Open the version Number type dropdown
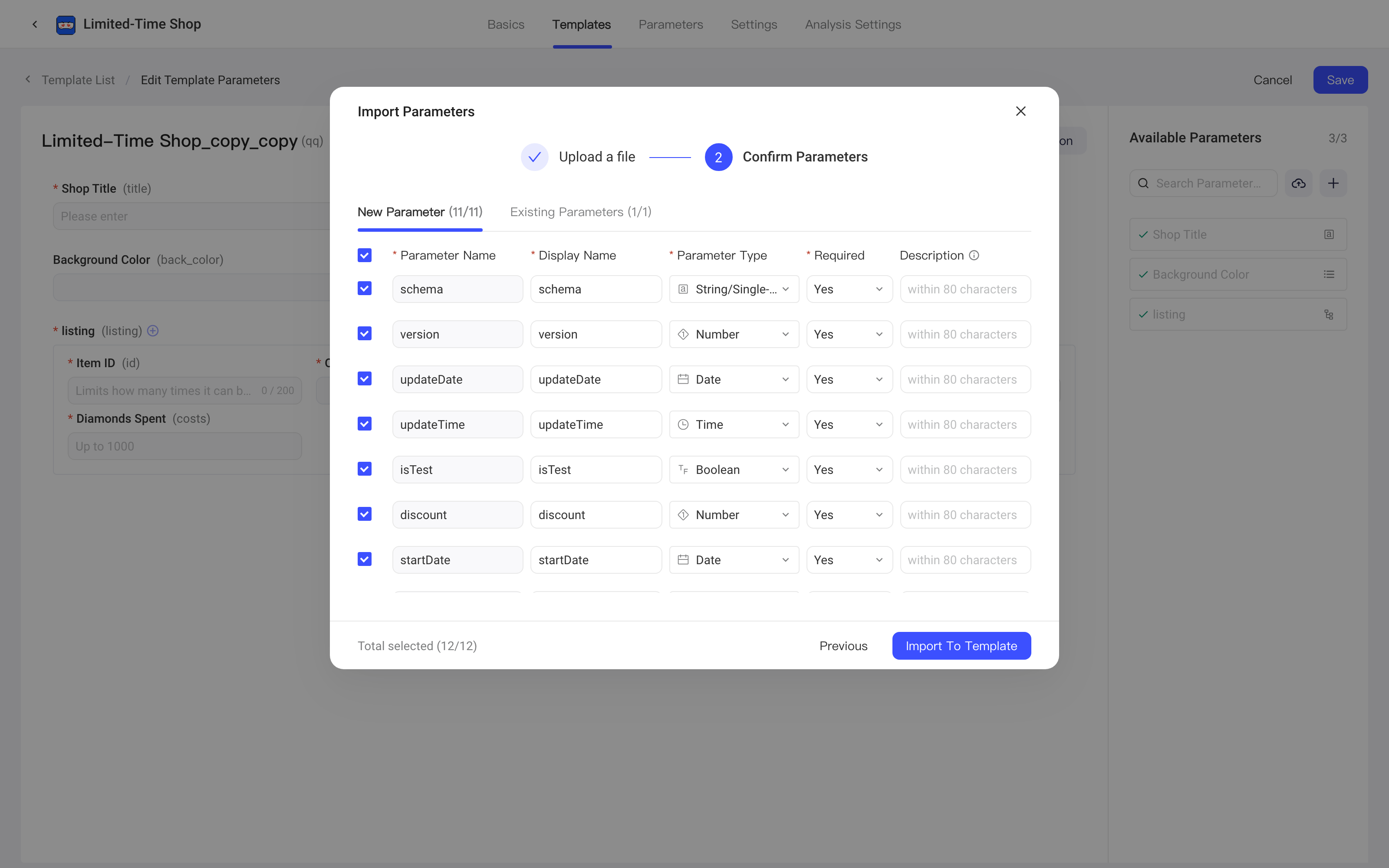 [x=734, y=334]
